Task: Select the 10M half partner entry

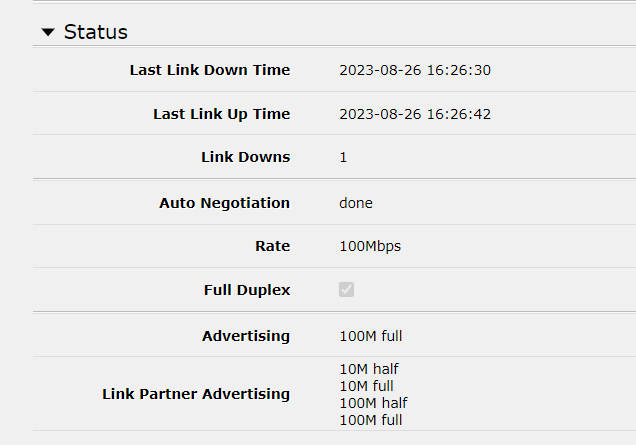Action: 369,369
